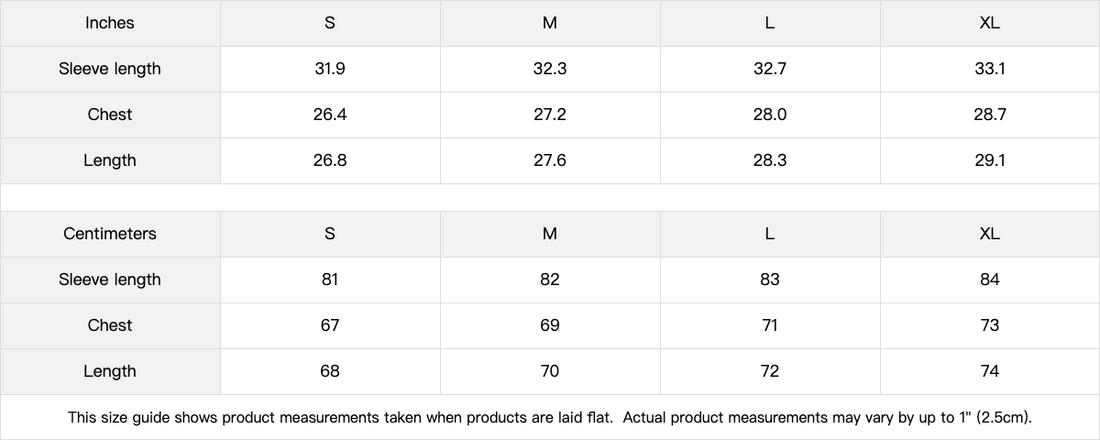Select the 31.9 sleeve length value
1100x440 pixels.
(330, 69)
